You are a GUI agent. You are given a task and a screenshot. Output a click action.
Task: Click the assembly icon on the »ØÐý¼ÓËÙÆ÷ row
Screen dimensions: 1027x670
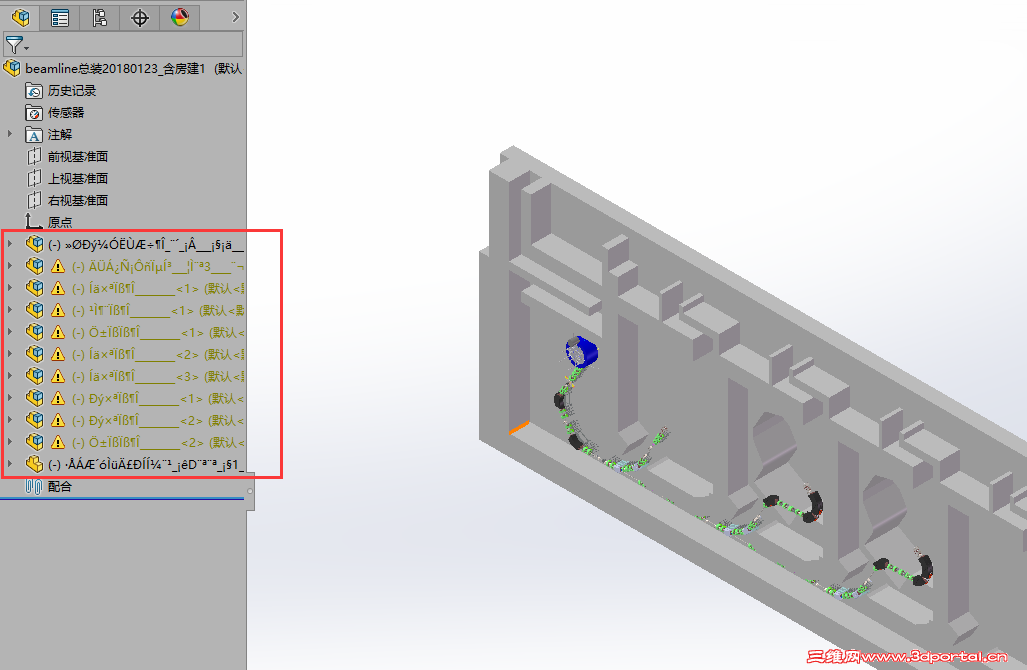35,244
